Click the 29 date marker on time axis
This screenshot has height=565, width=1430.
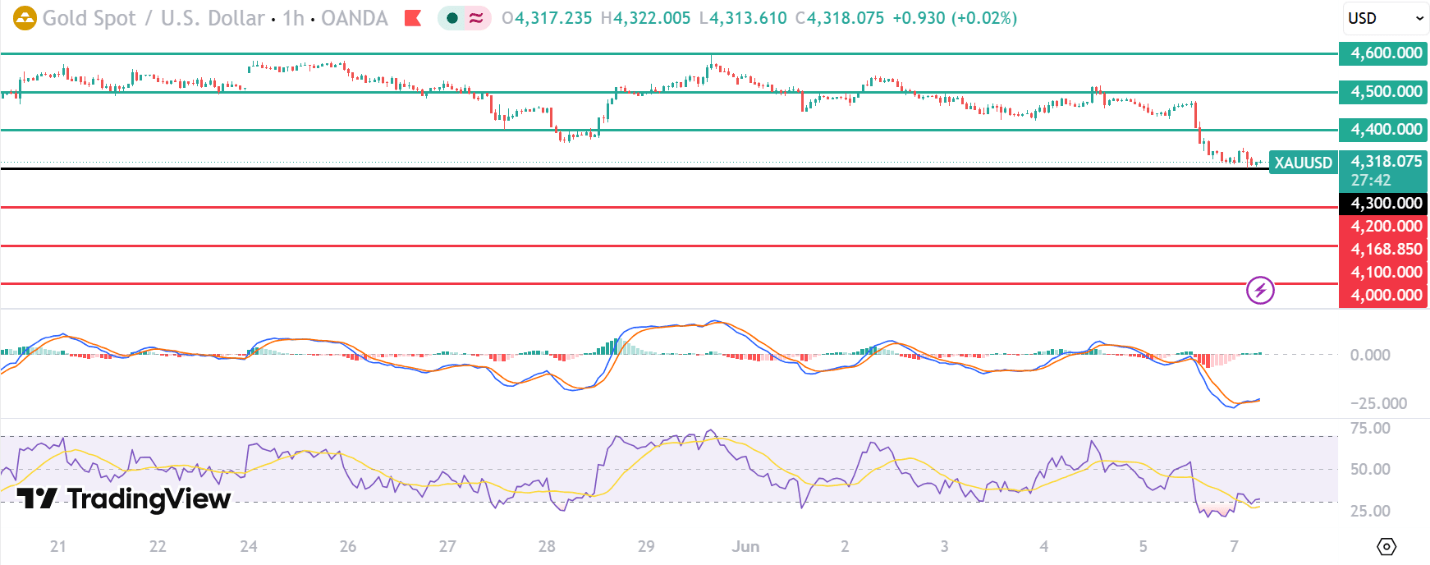point(646,546)
